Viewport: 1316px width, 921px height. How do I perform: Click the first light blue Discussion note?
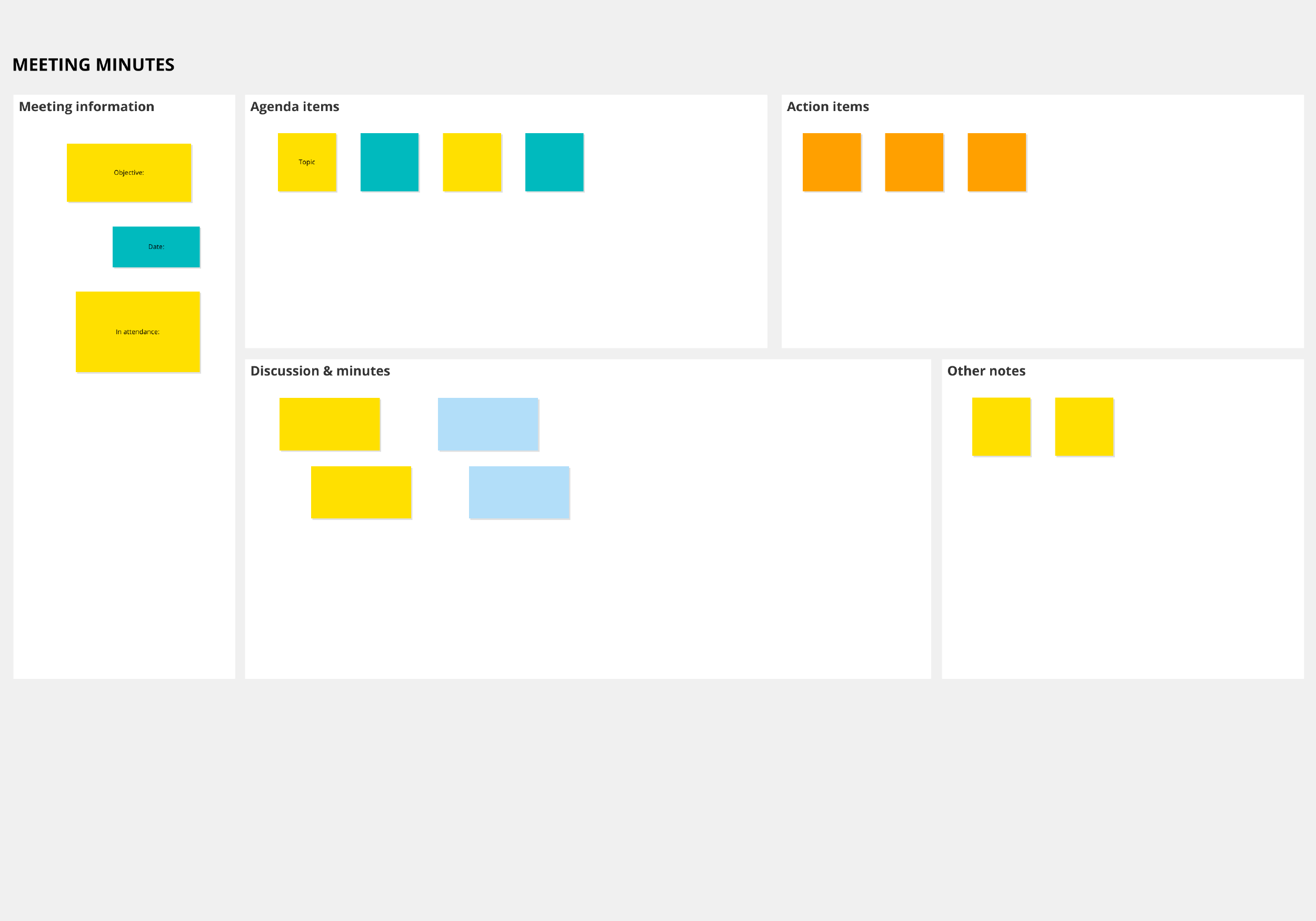click(487, 423)
